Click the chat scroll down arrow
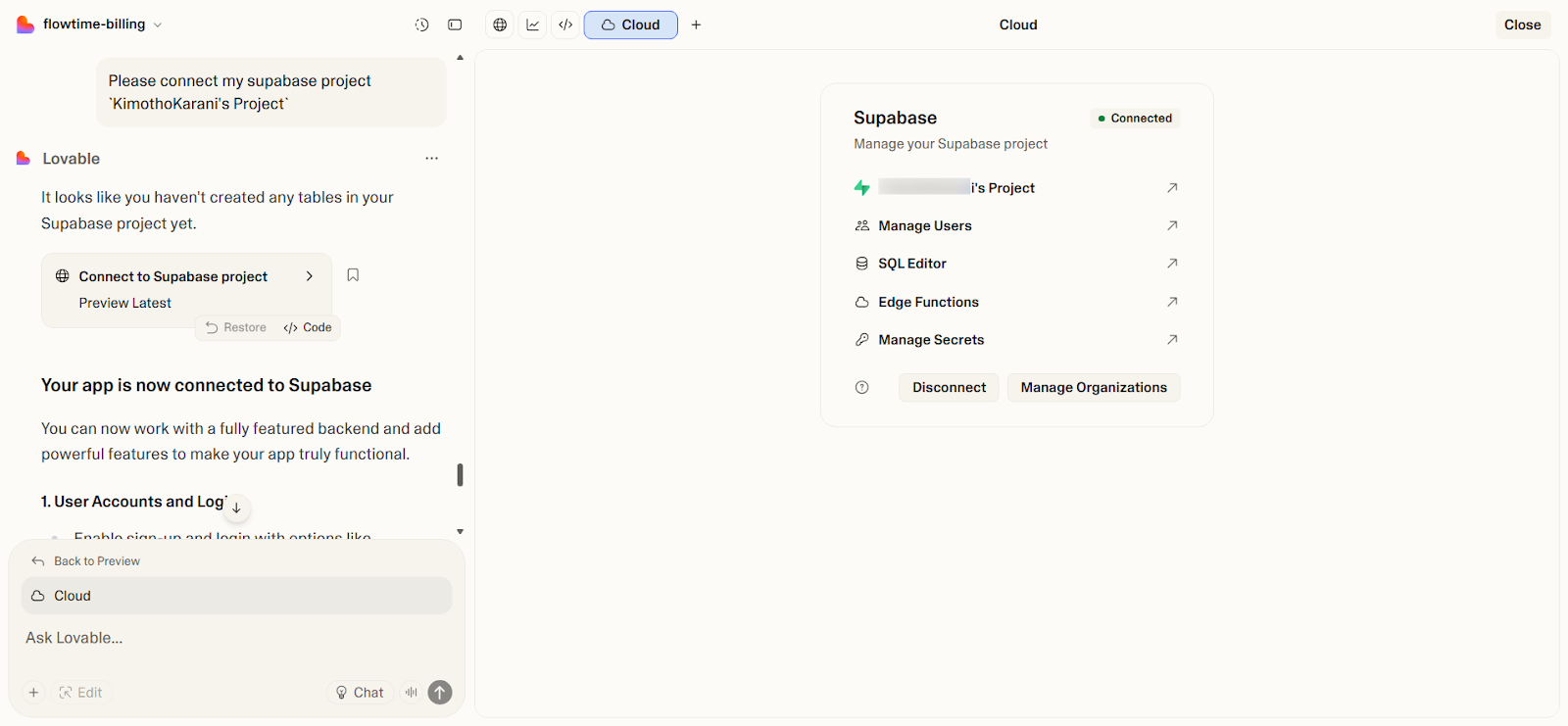 (460, 532)
